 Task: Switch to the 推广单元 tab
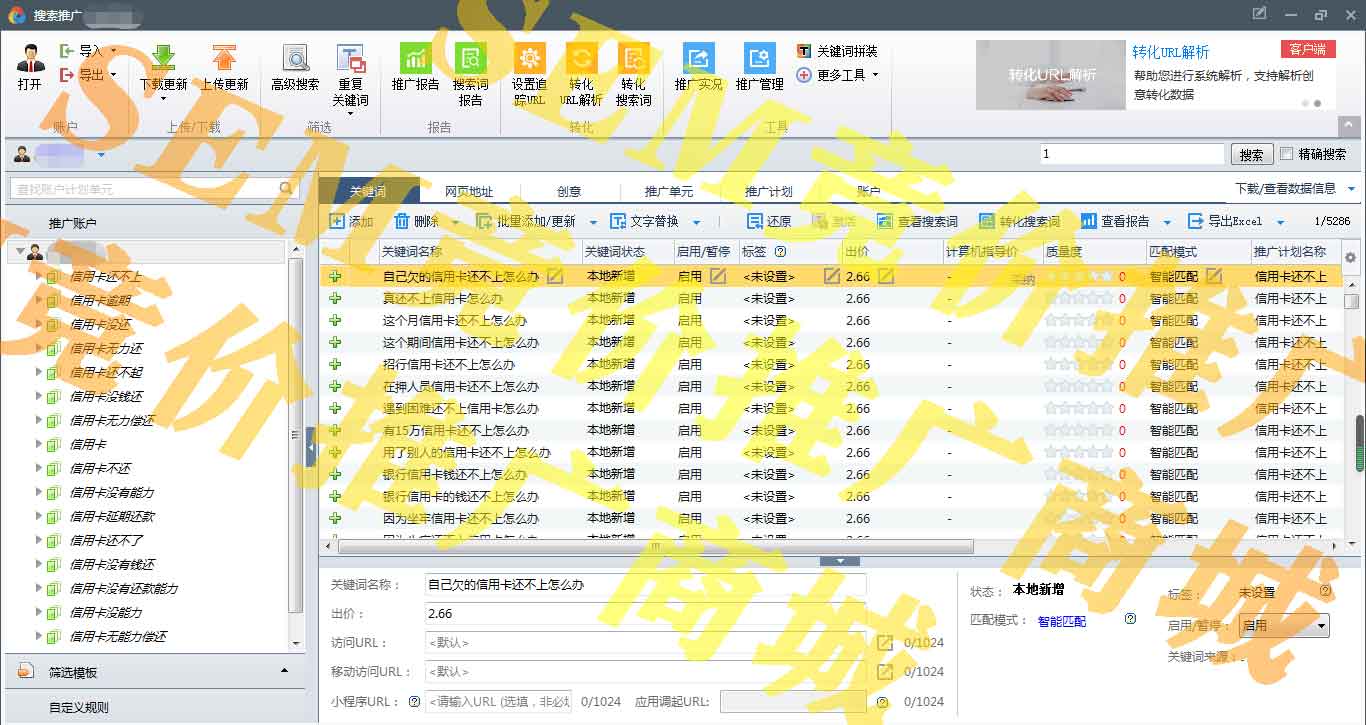click(668, 192)
